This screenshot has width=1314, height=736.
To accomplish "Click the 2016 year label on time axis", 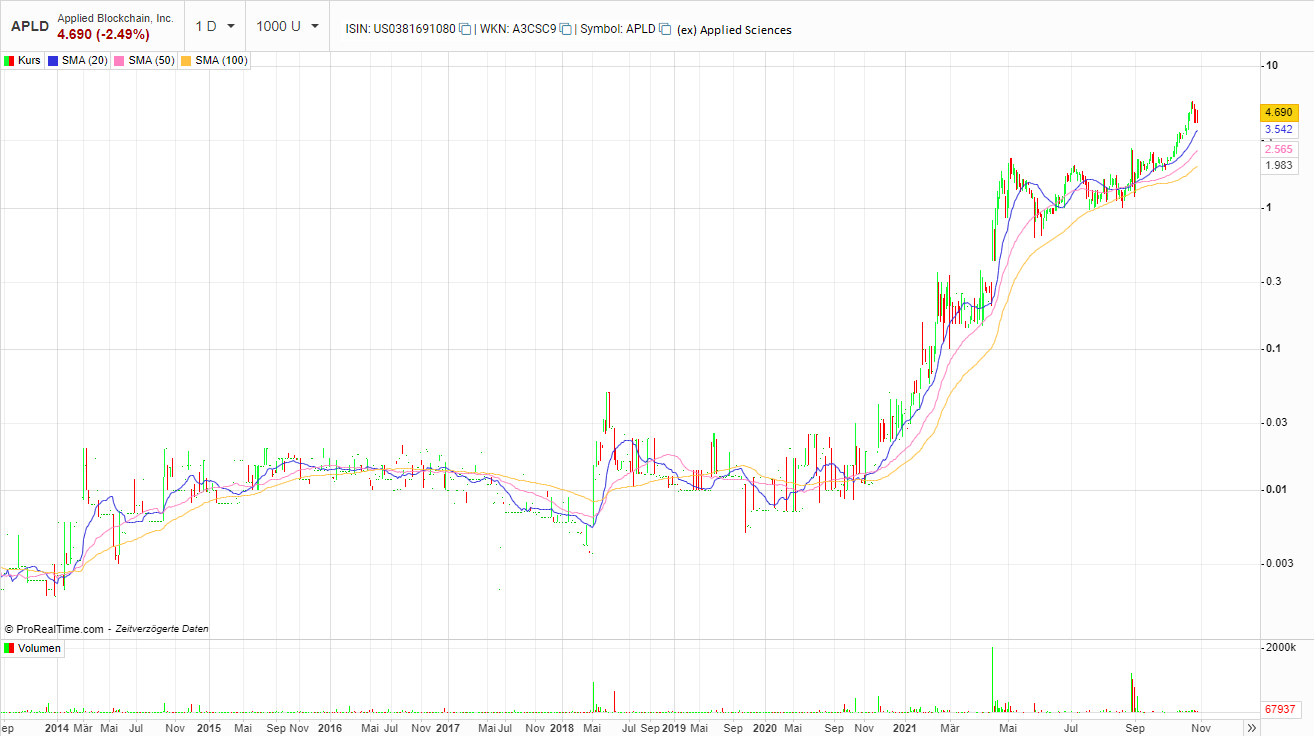I will pos(330,728).
